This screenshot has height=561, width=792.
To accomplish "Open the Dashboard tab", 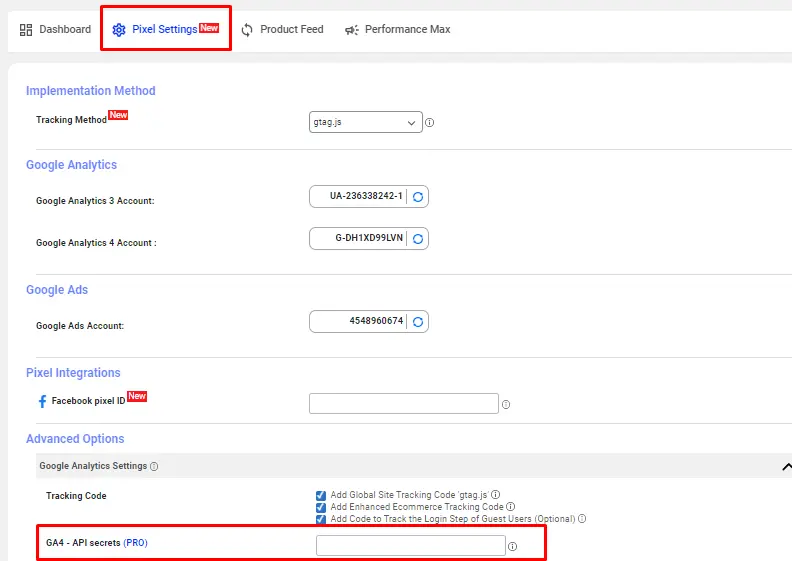I will point(55,29).
